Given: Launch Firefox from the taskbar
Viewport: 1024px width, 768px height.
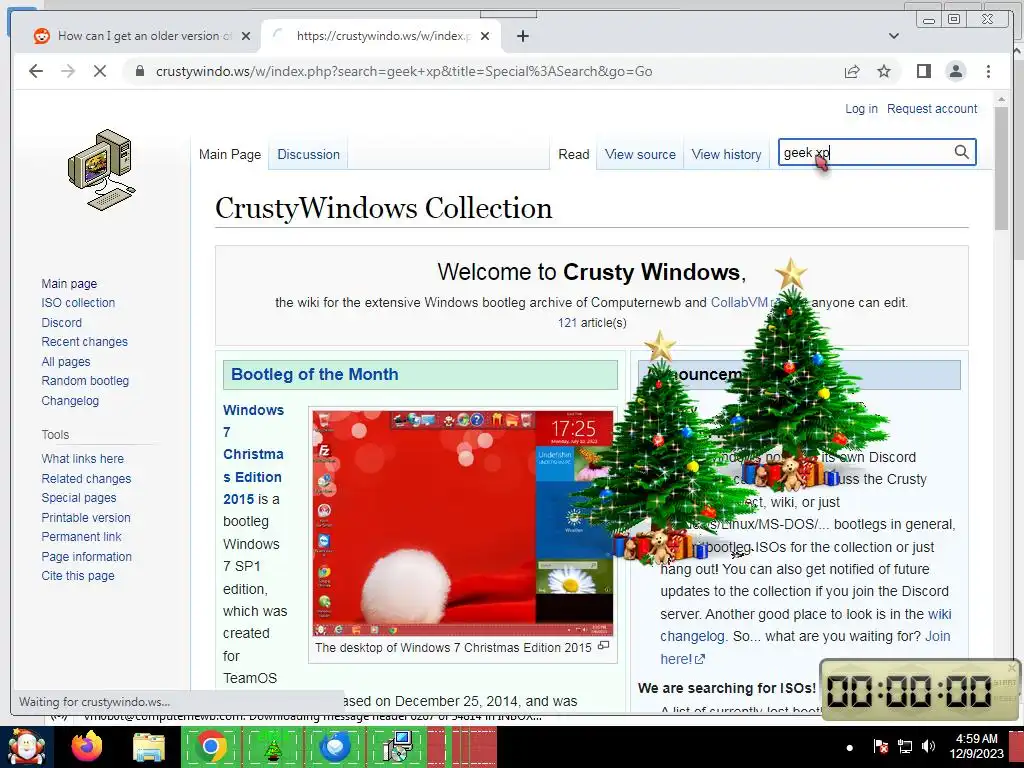Looking at the screenshot, I should [87, 747].
